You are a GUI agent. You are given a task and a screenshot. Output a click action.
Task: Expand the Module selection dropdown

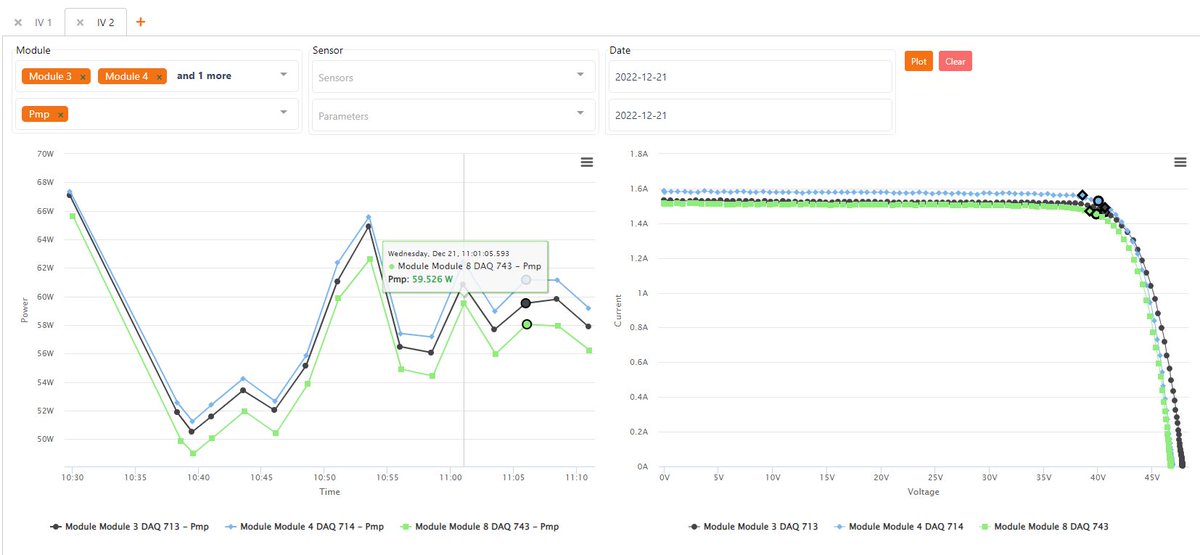(x=284, y=75)
